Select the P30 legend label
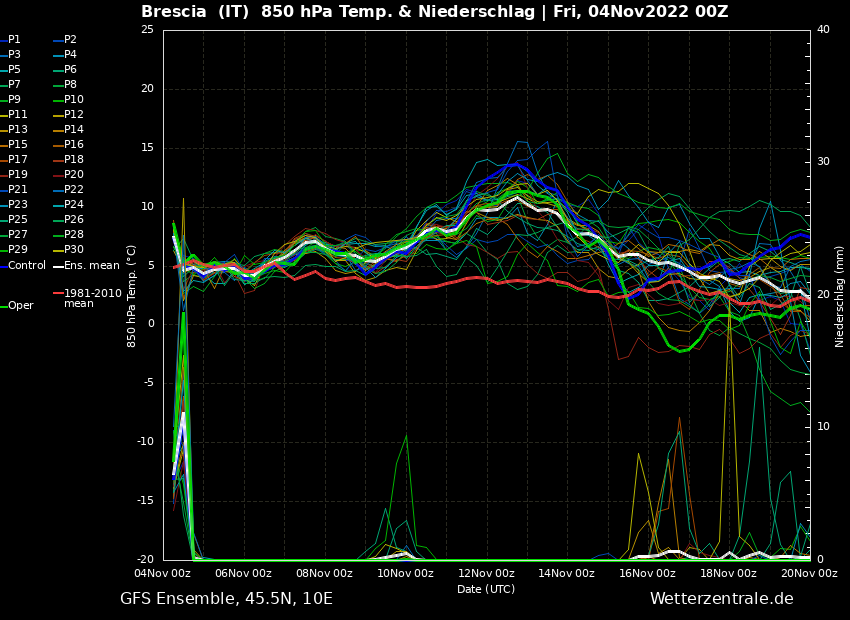The image size is (850, 620). pyautogui.click(x=74, y=249)
